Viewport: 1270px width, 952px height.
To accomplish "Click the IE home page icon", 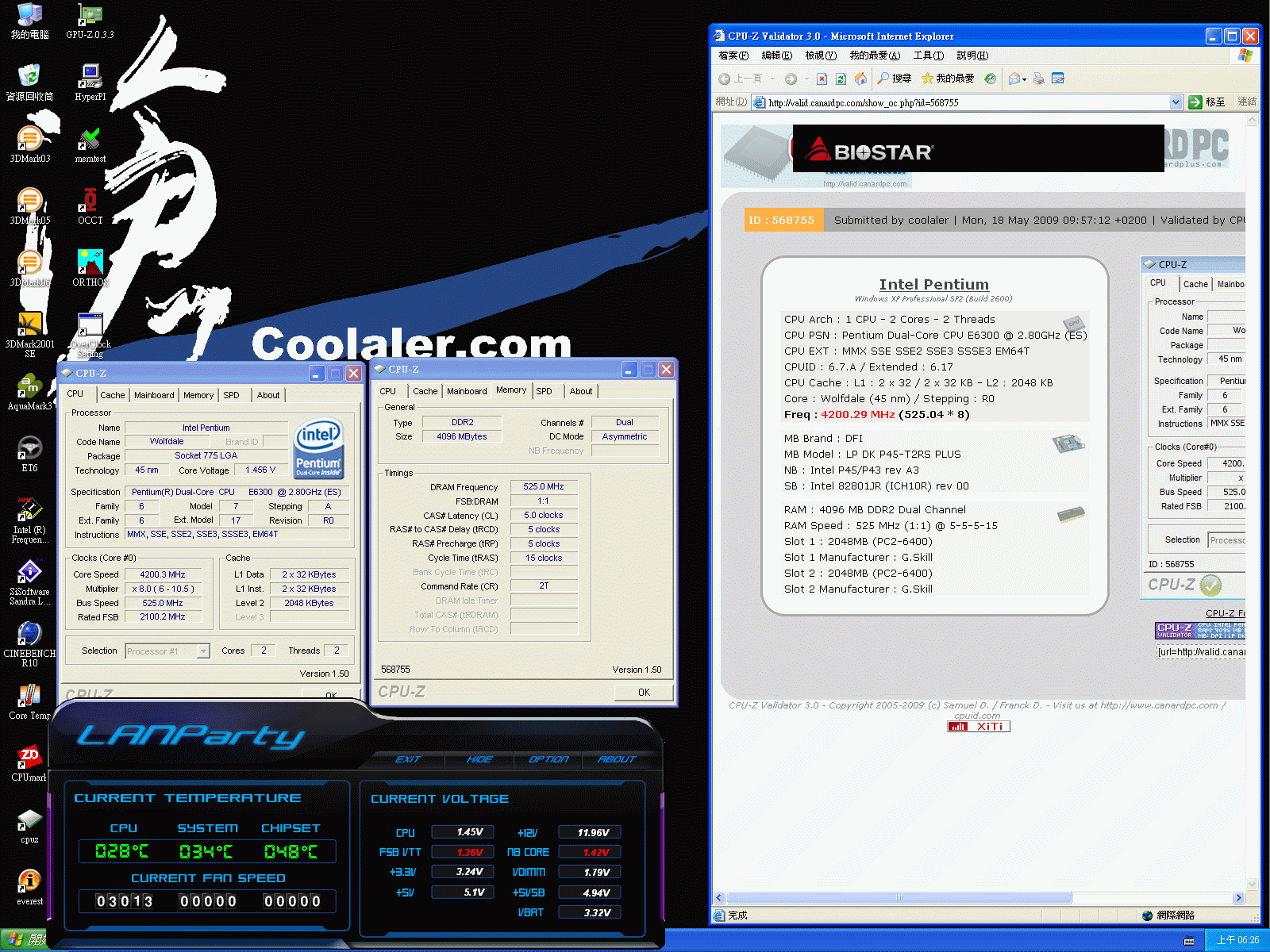I will pyautogui.click(x=860, y=79).
